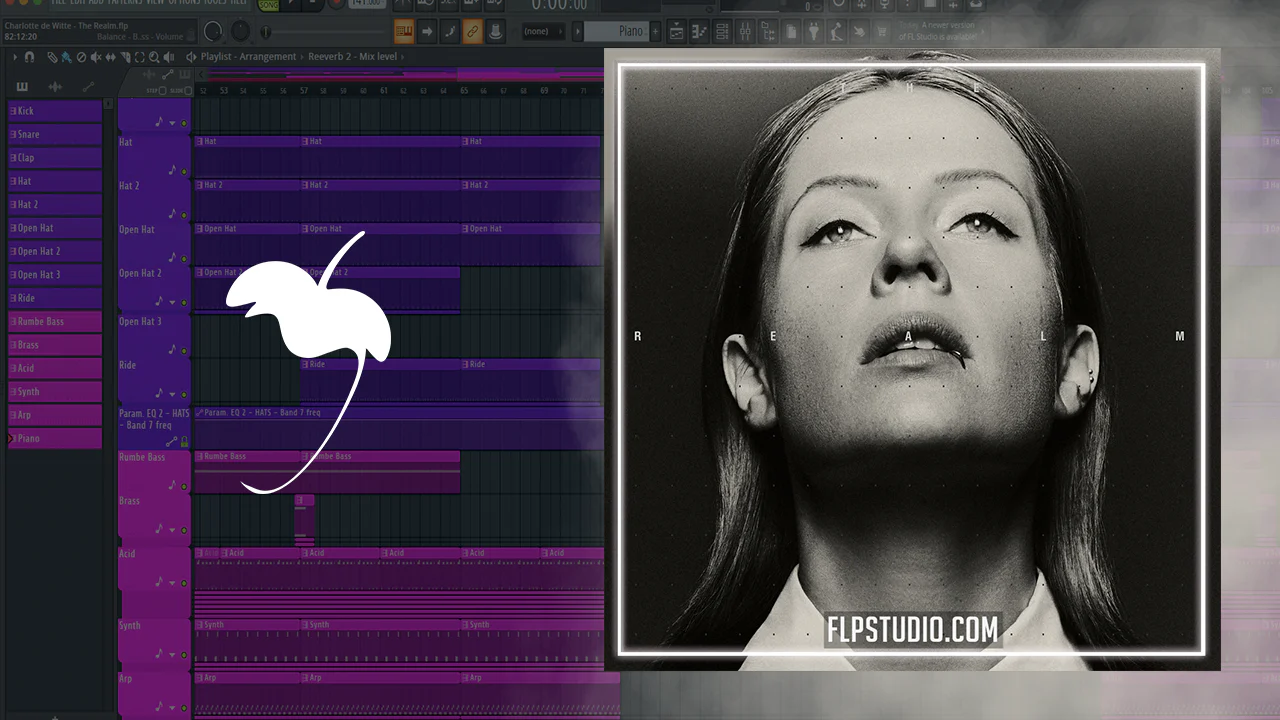
Task: Pick the zoom tool in playlist toolbar
Action: pos(153,57)
